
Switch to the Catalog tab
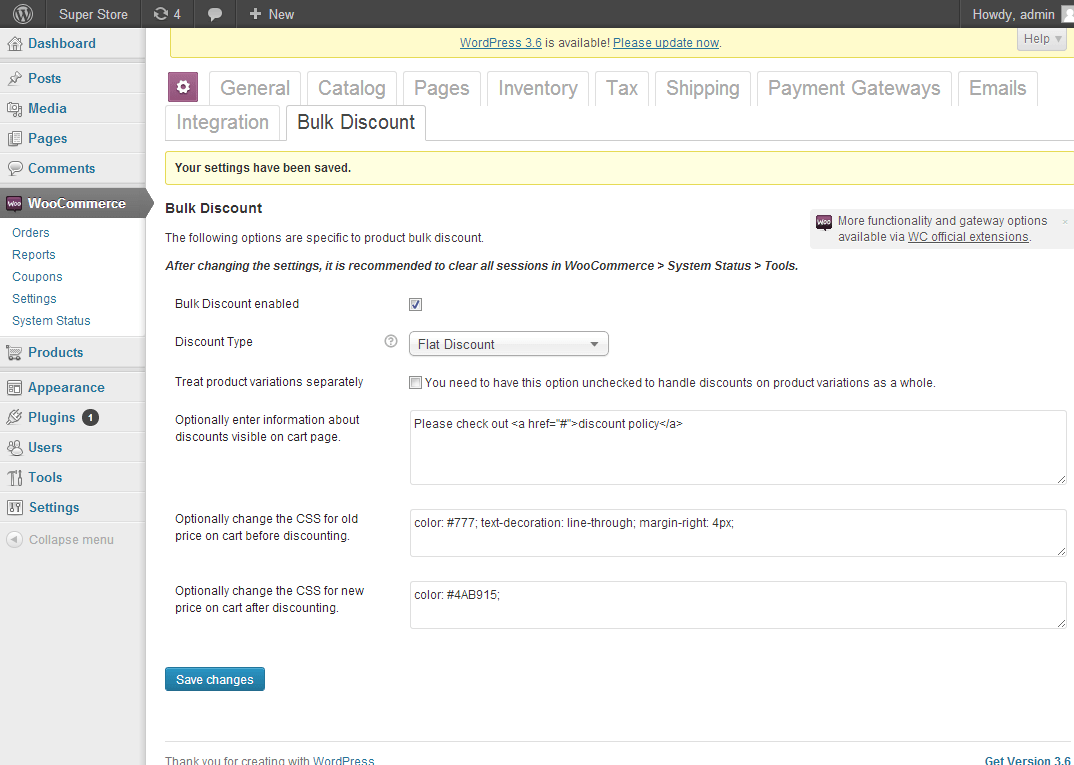(351, 88)
